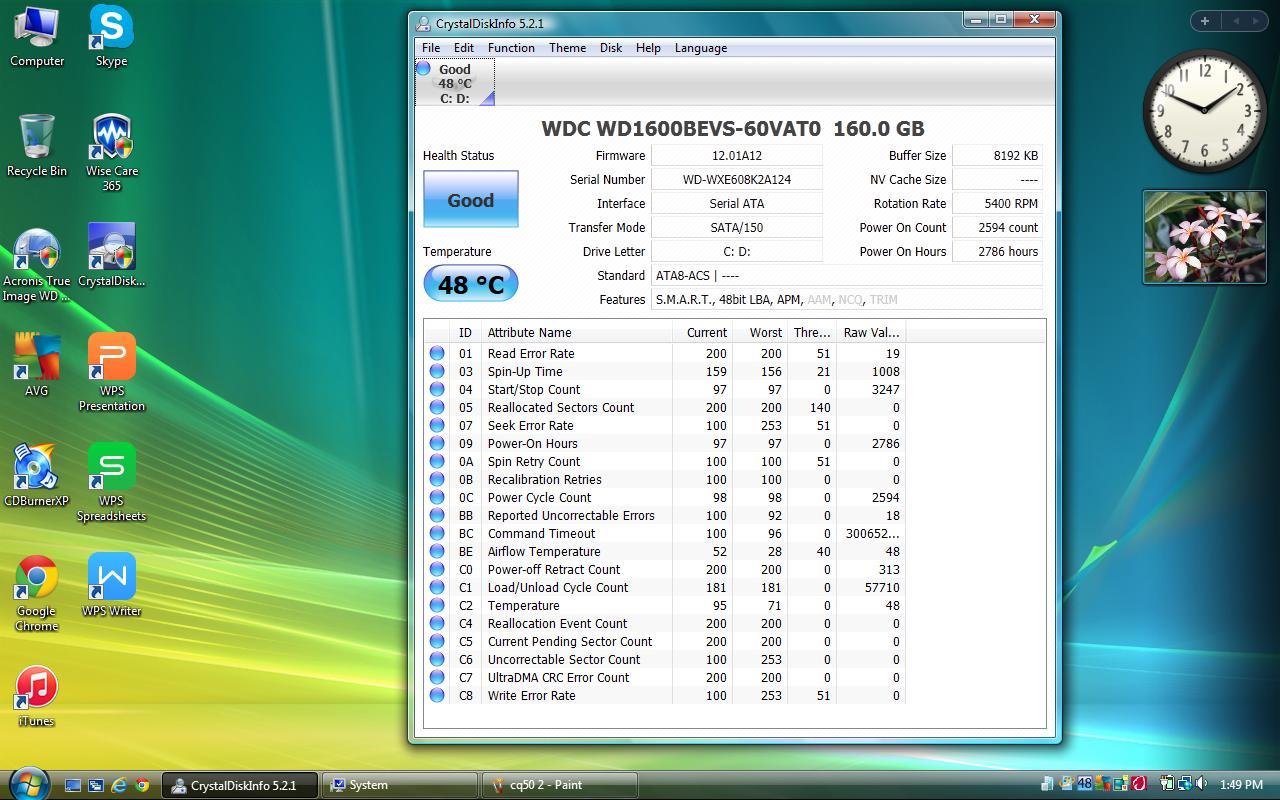Click the Raw Values column header
This screenshot has height=800, width=1280.
[x=871, y=332]
